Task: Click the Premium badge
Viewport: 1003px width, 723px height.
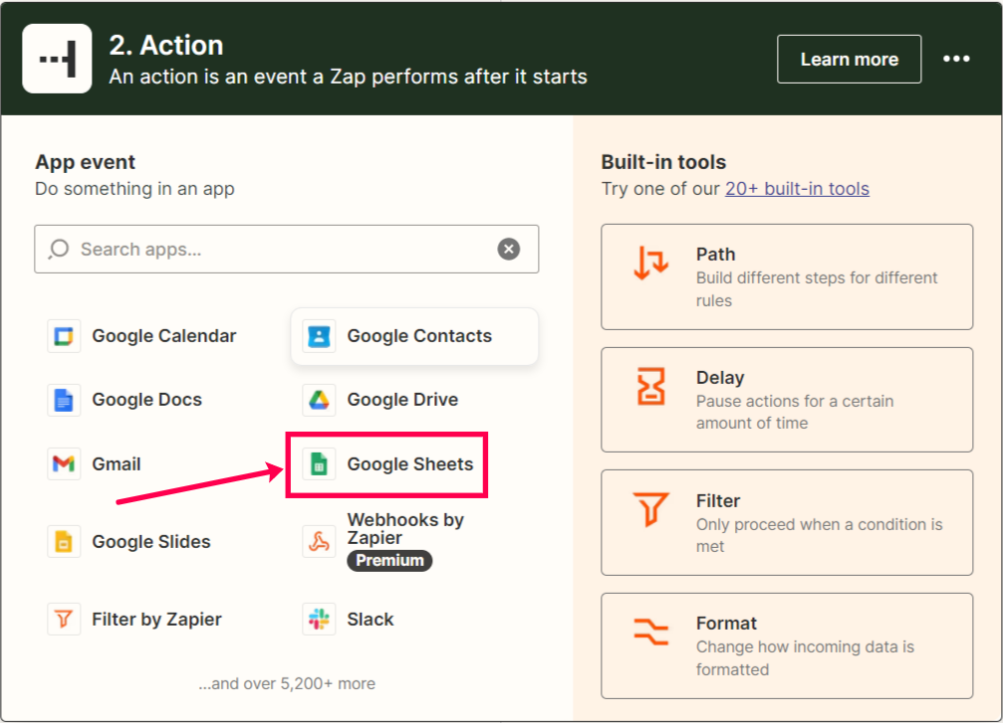Action: pyautogui.click(x=390, y=560)
